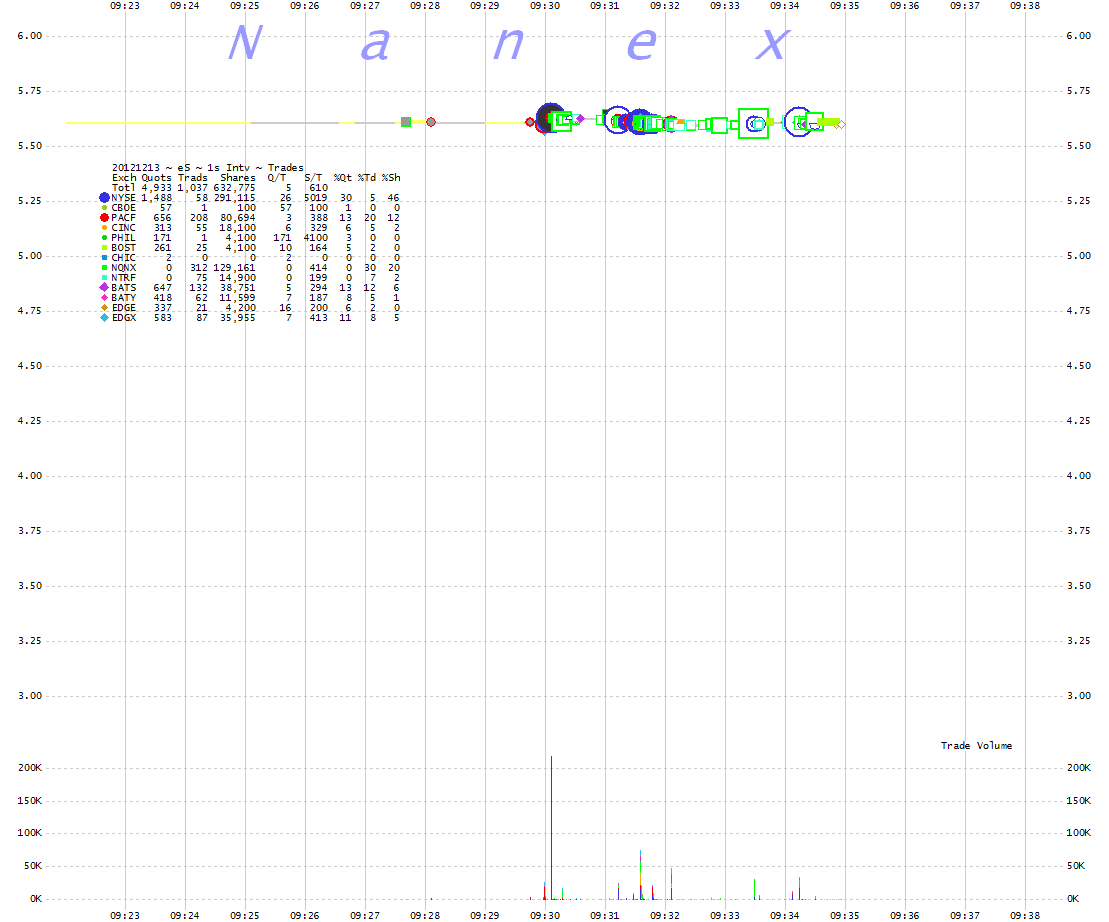This screenshot has height=922, width=1109.
Task: Click the BATY pink diamond legend marker
Action: pos(104,298)
